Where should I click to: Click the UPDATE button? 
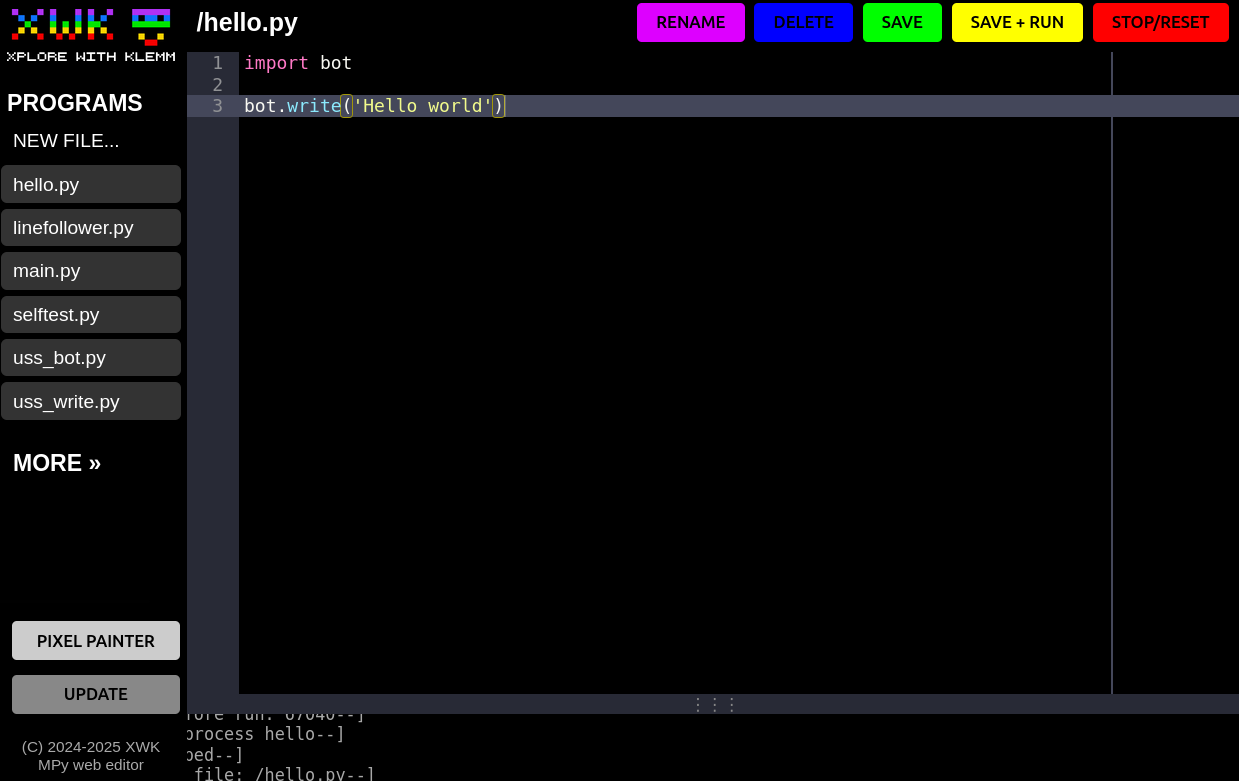96,694
